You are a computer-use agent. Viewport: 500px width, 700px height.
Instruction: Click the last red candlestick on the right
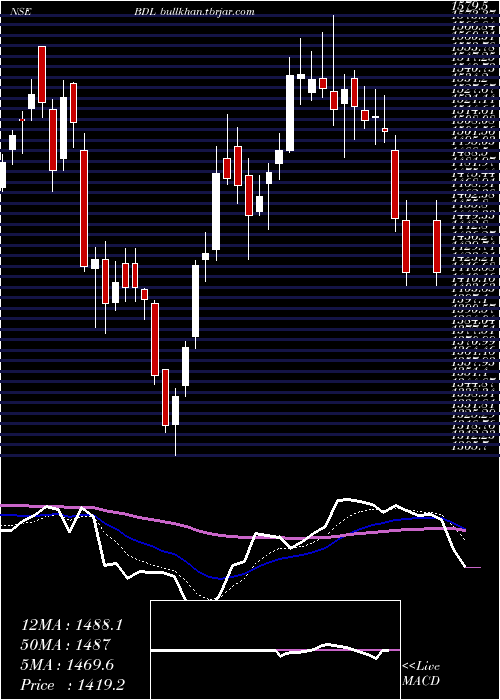pyautogui.click(x=437, y=245)
